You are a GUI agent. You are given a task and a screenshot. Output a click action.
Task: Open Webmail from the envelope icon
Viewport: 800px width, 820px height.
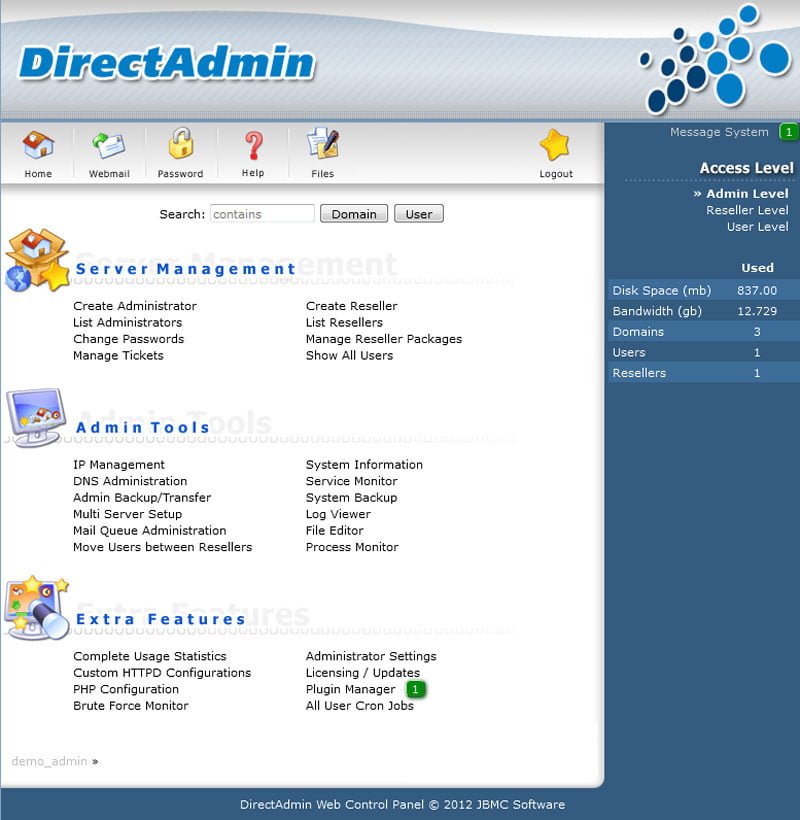point(109,146)
